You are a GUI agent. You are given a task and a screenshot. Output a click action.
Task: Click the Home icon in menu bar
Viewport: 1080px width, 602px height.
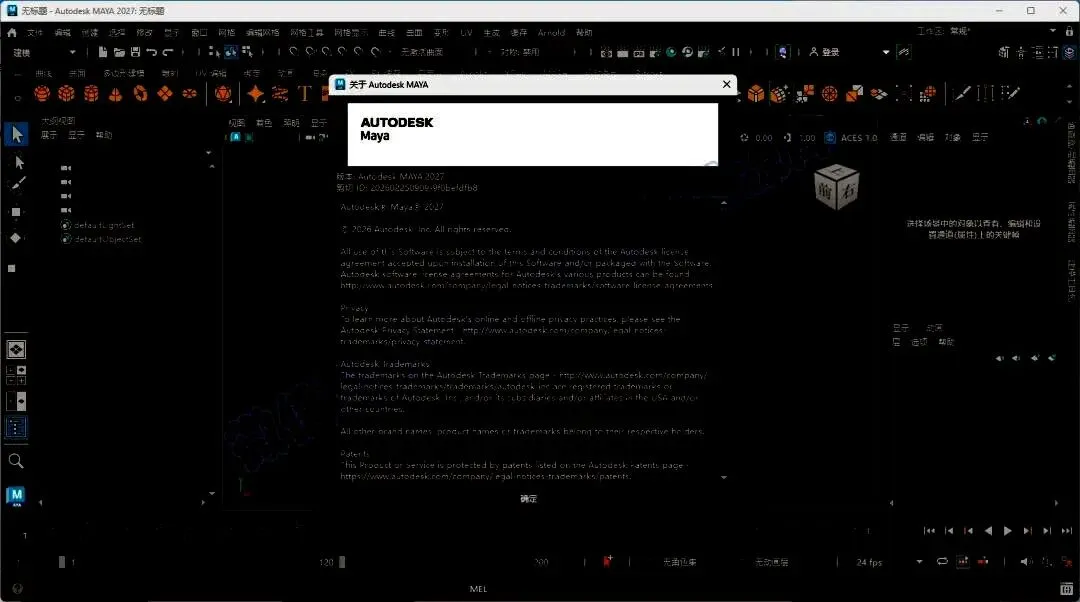click(x=12, y=32)
